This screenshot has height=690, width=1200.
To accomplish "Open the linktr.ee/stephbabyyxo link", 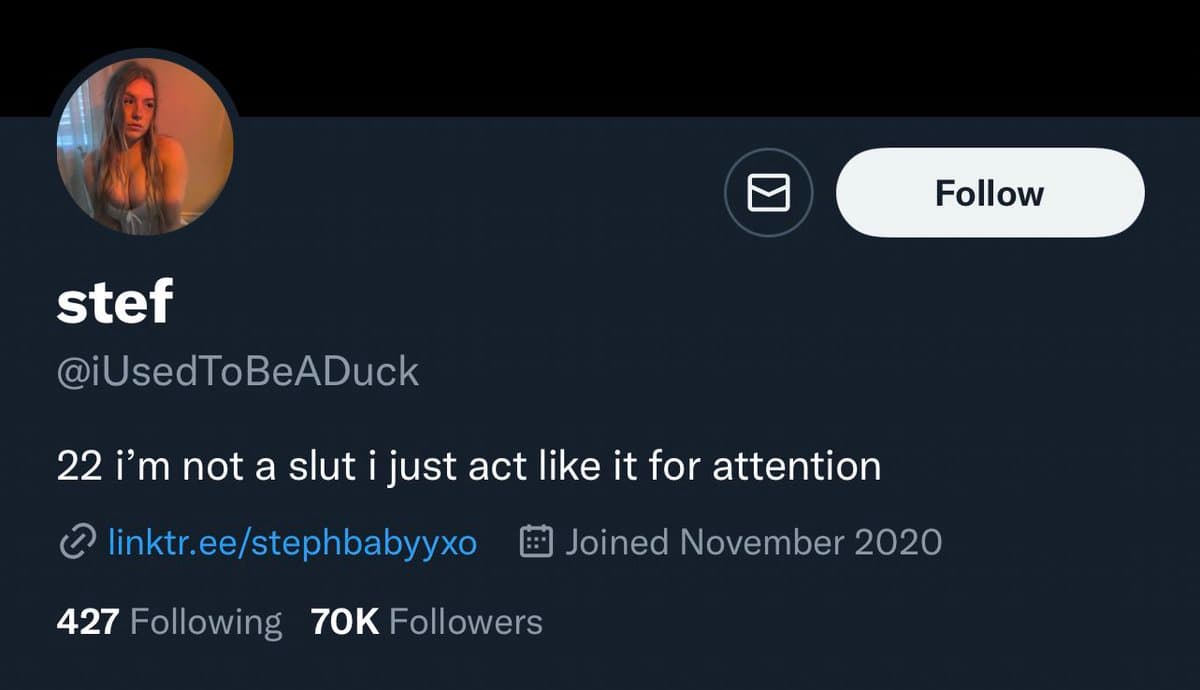I will (x=291, y=542).
